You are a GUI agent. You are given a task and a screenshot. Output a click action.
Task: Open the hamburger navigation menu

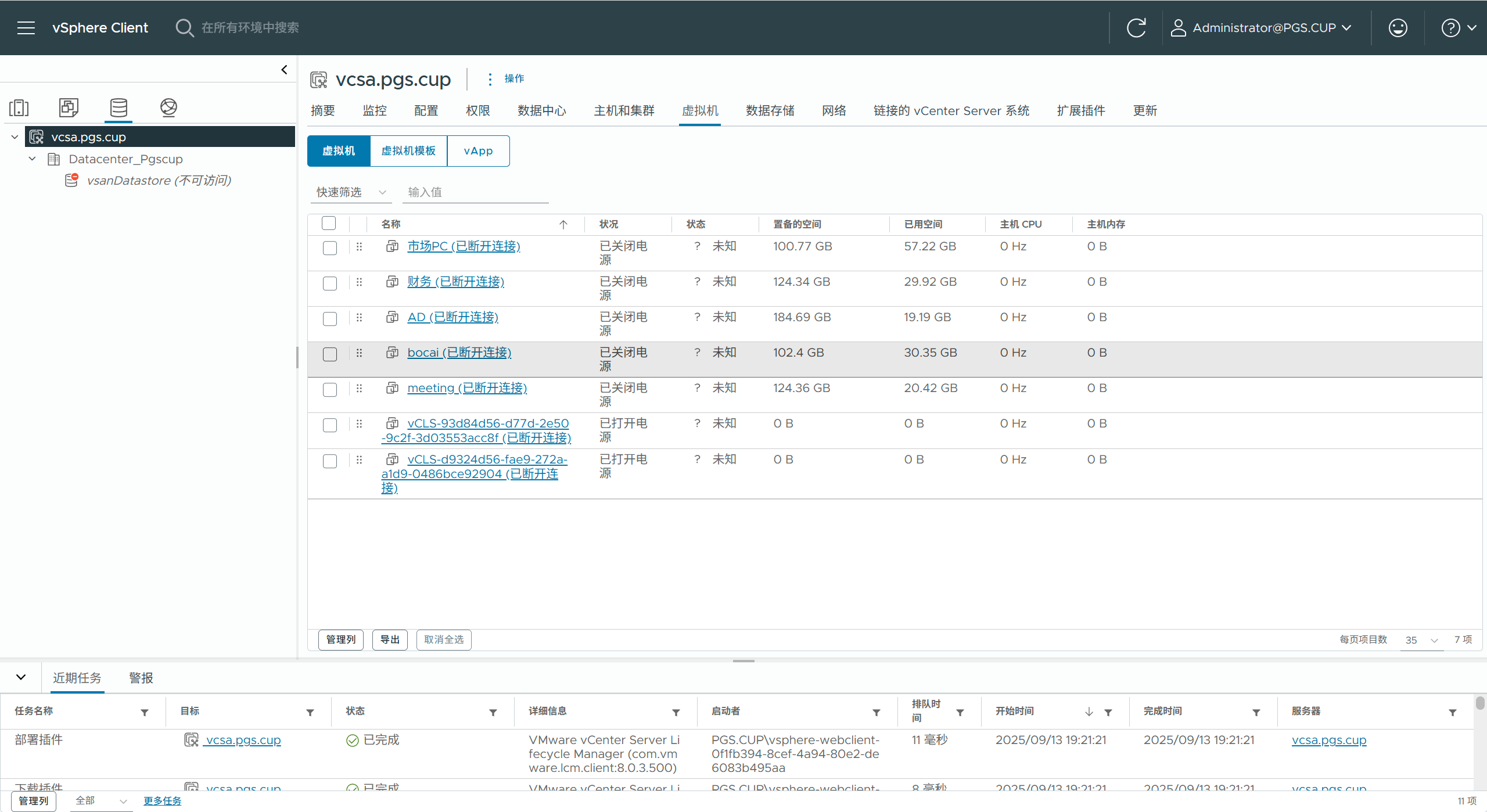(x=26, y=28)
